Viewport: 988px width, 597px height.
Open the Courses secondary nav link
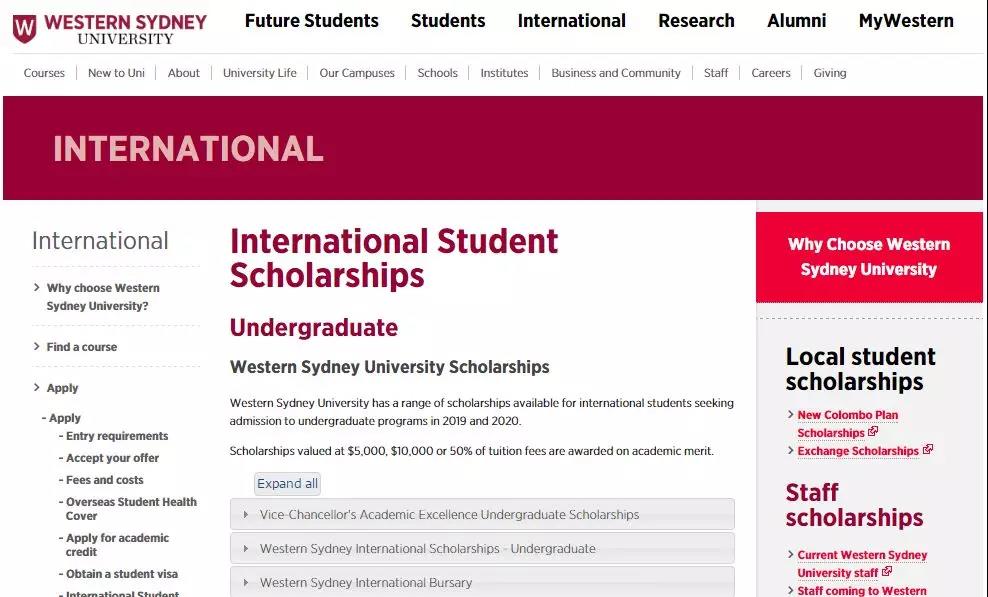(44, 73)
